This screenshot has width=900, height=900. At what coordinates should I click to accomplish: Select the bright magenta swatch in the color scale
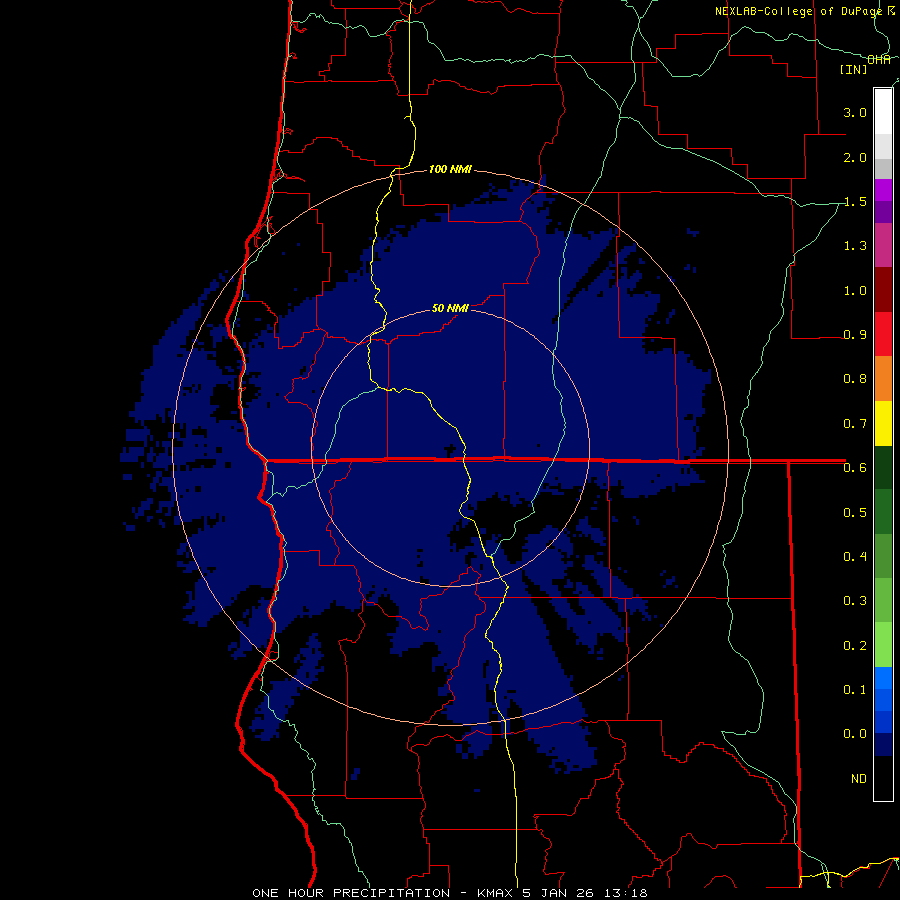coord(883,190)
